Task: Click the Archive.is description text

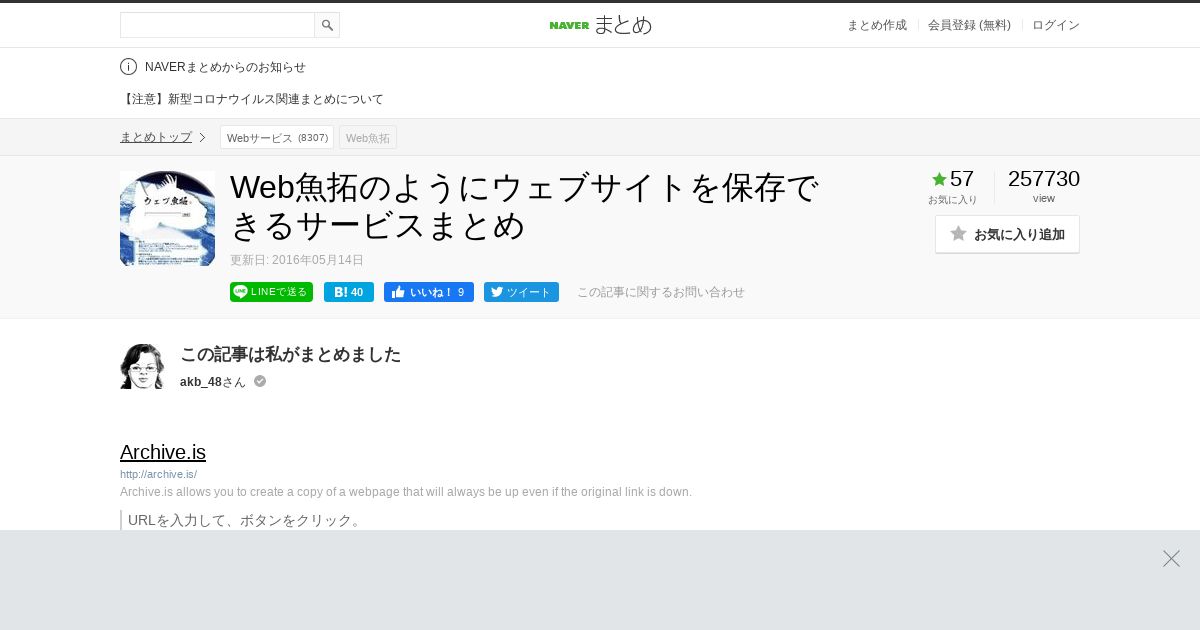Action: pyautogui.click(x=406, y=492)
